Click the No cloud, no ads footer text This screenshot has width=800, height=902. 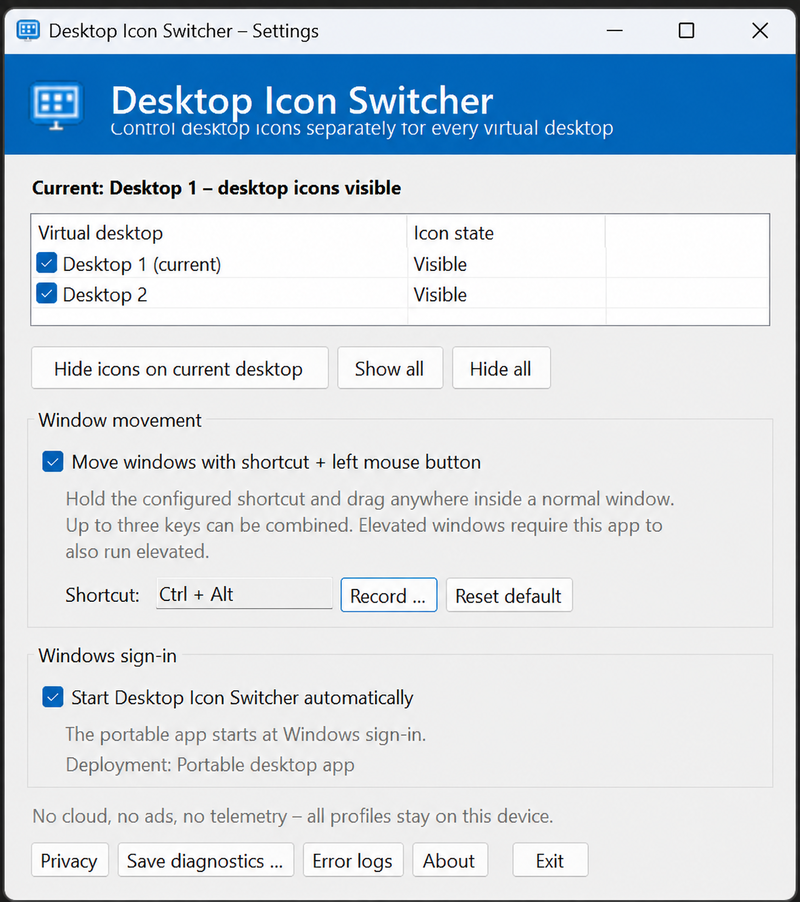pos(292,816)
